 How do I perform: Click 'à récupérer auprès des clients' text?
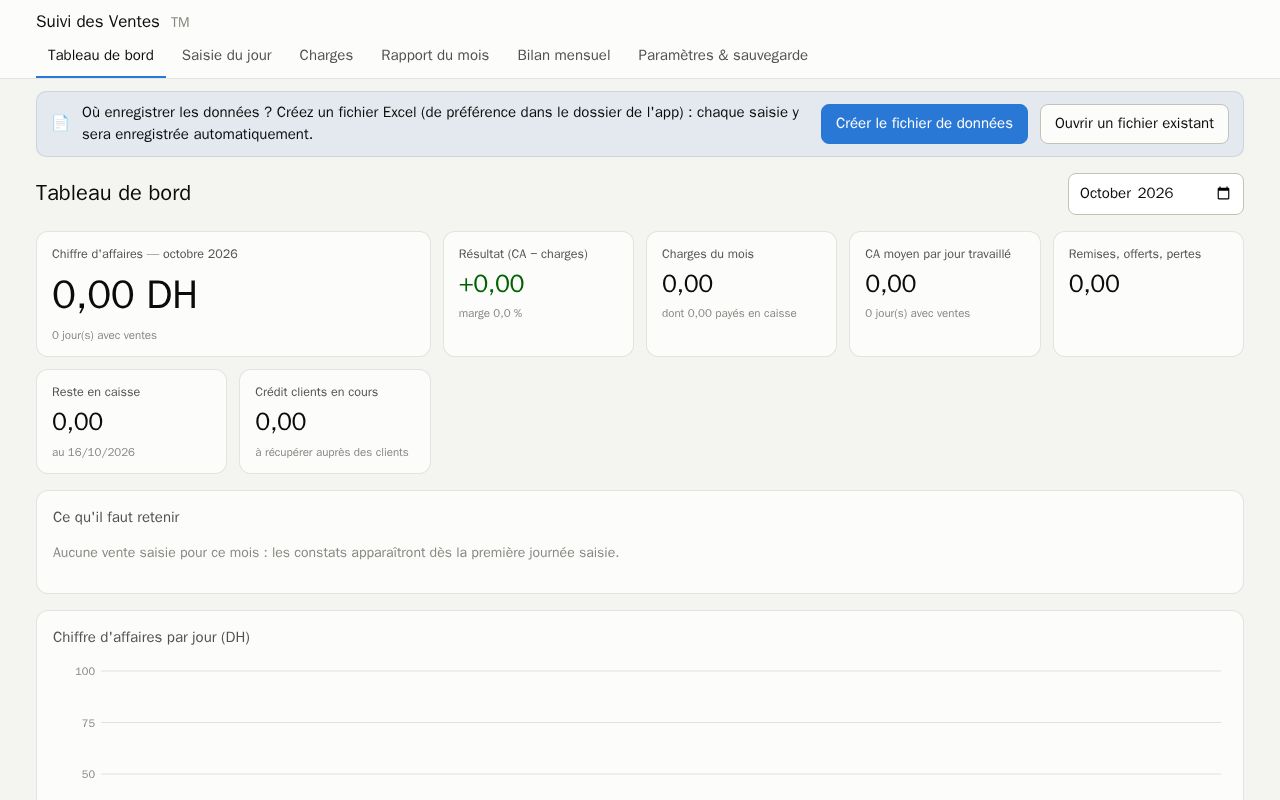click(332, 452)
